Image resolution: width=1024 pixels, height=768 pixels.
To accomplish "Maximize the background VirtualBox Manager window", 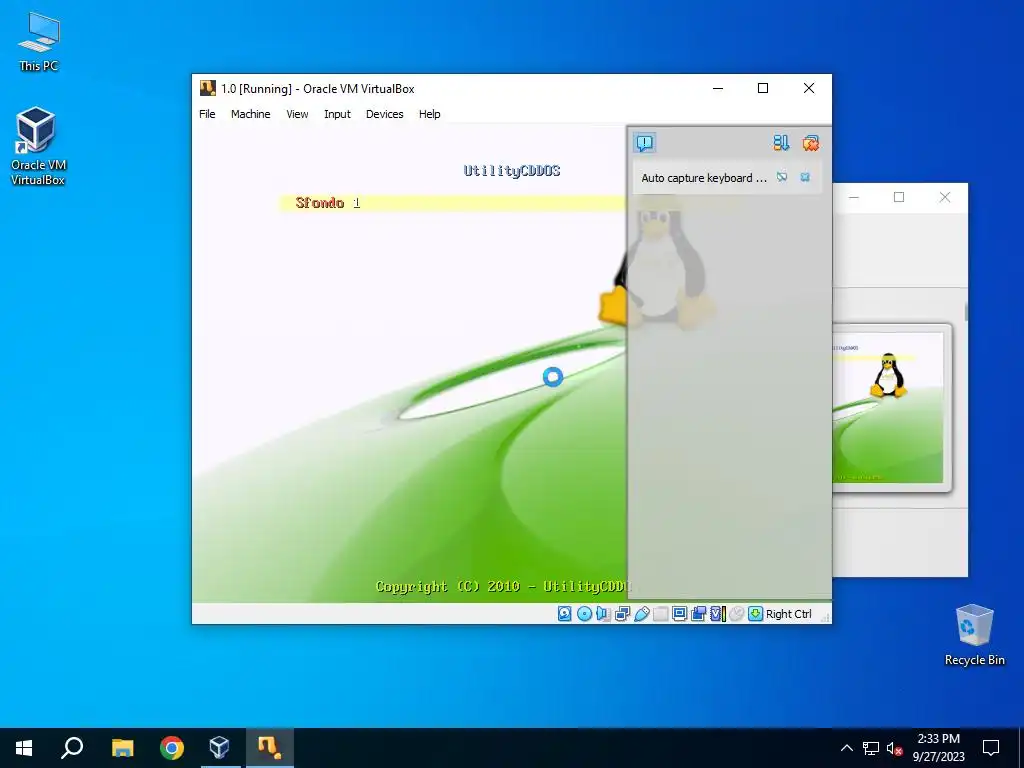I will coord(899,197).
